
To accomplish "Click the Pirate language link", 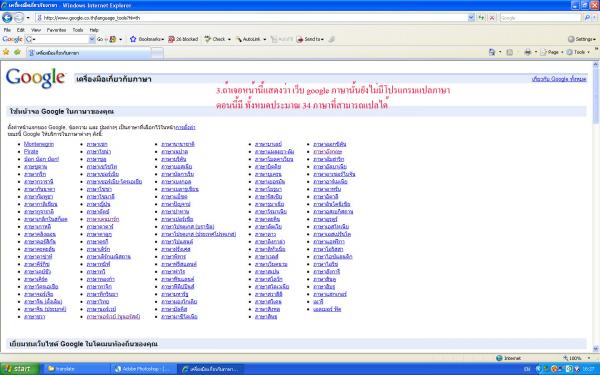I will coord(31,152).
